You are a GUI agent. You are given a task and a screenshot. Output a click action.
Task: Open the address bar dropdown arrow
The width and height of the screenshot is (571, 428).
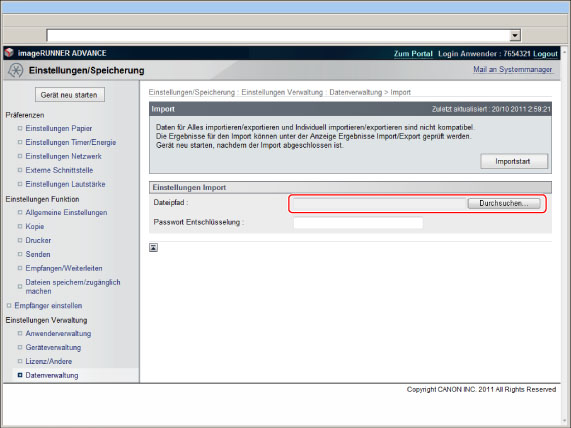point(515,35)
